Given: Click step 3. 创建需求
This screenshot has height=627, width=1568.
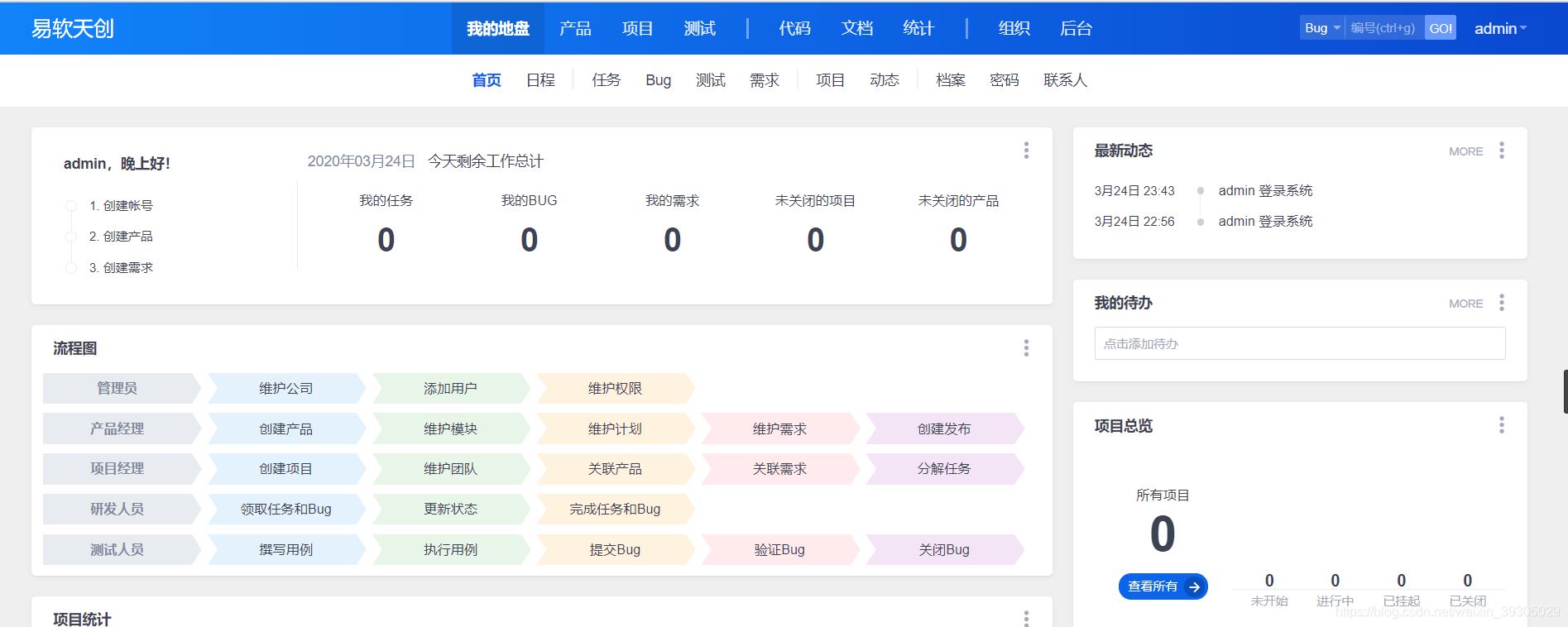Looking at the screenshot, I should pos(121,268).
